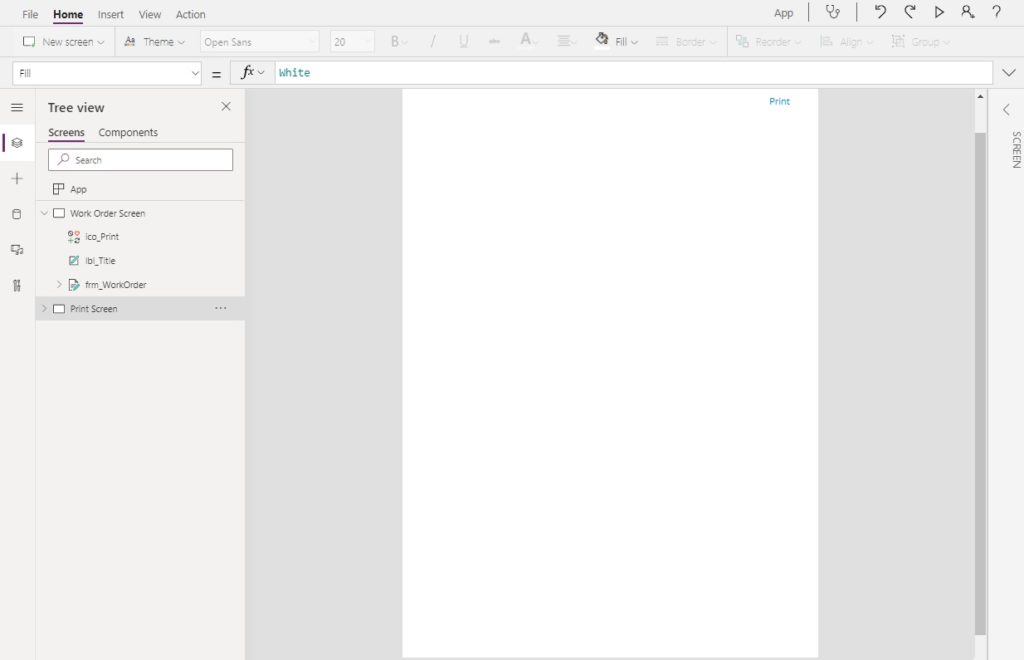
Task: Toggle strikethrough text formatting
Action: (x=494, y=42)
